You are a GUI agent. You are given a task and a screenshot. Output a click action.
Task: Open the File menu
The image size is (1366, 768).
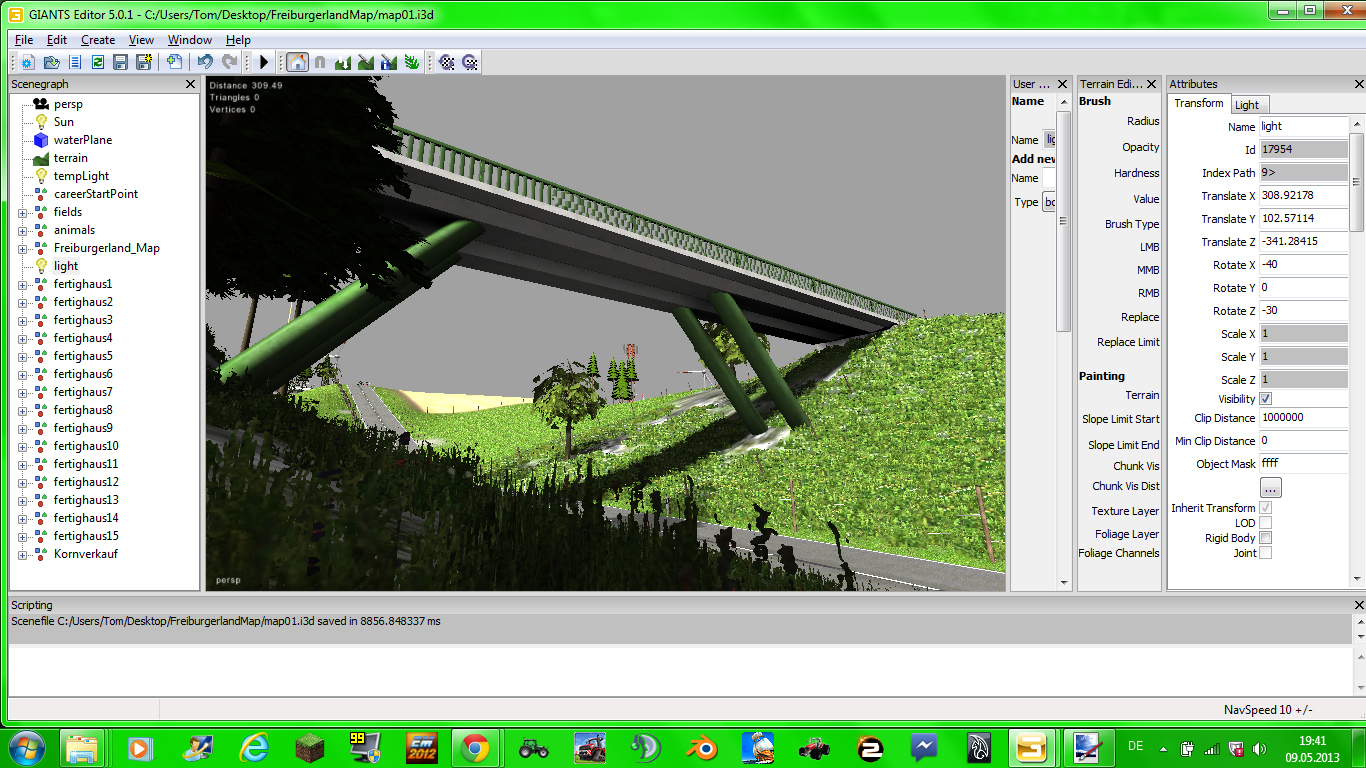[24, 40]
